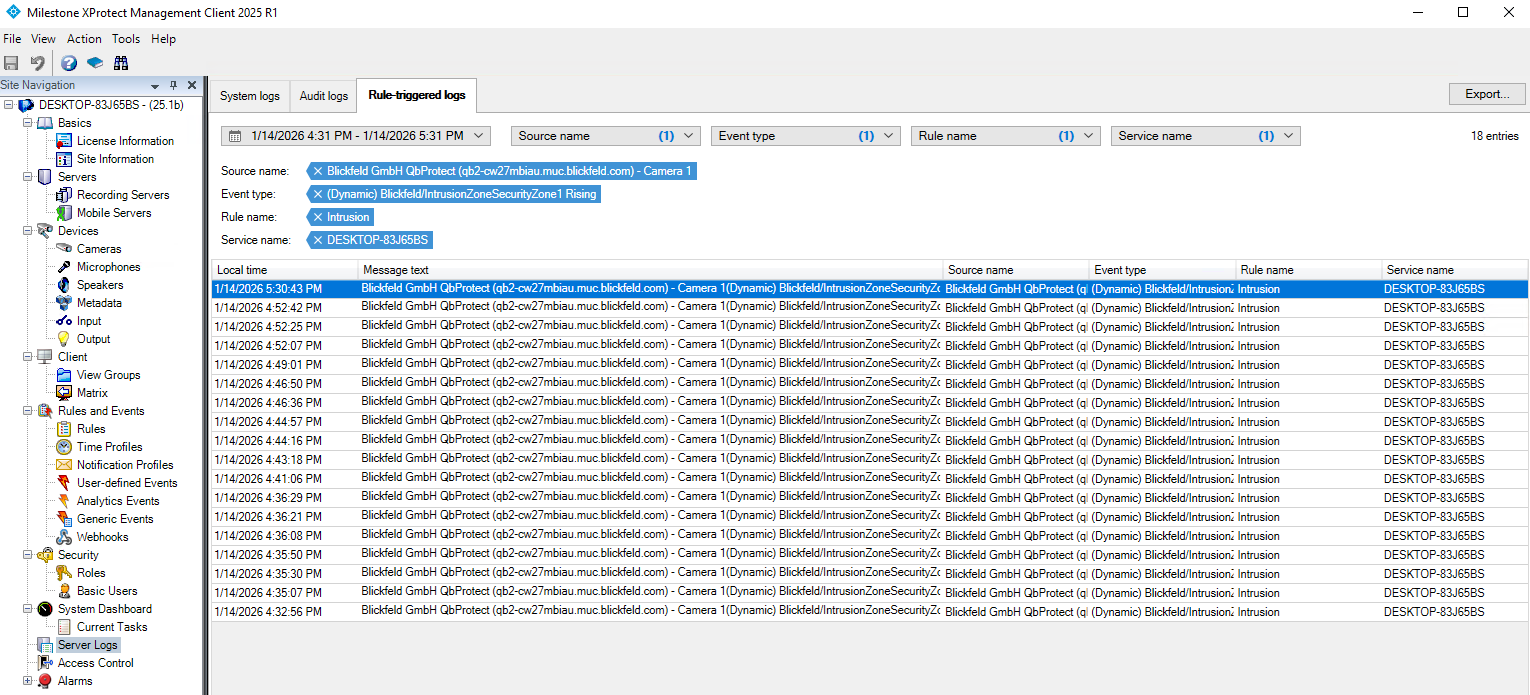Sort by the Local time column header

click(x=284, y=270)
